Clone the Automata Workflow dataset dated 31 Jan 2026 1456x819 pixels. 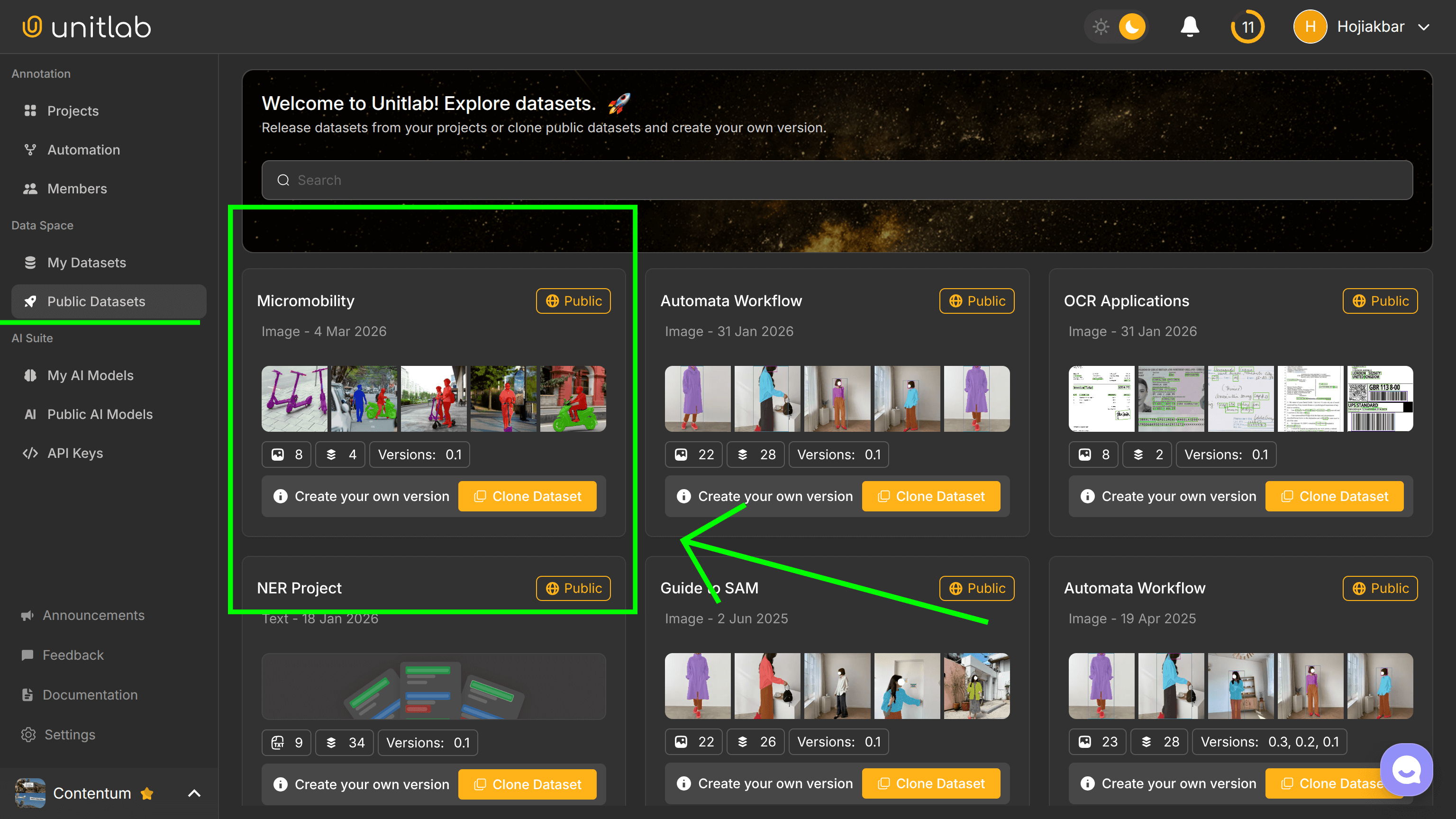930,496
